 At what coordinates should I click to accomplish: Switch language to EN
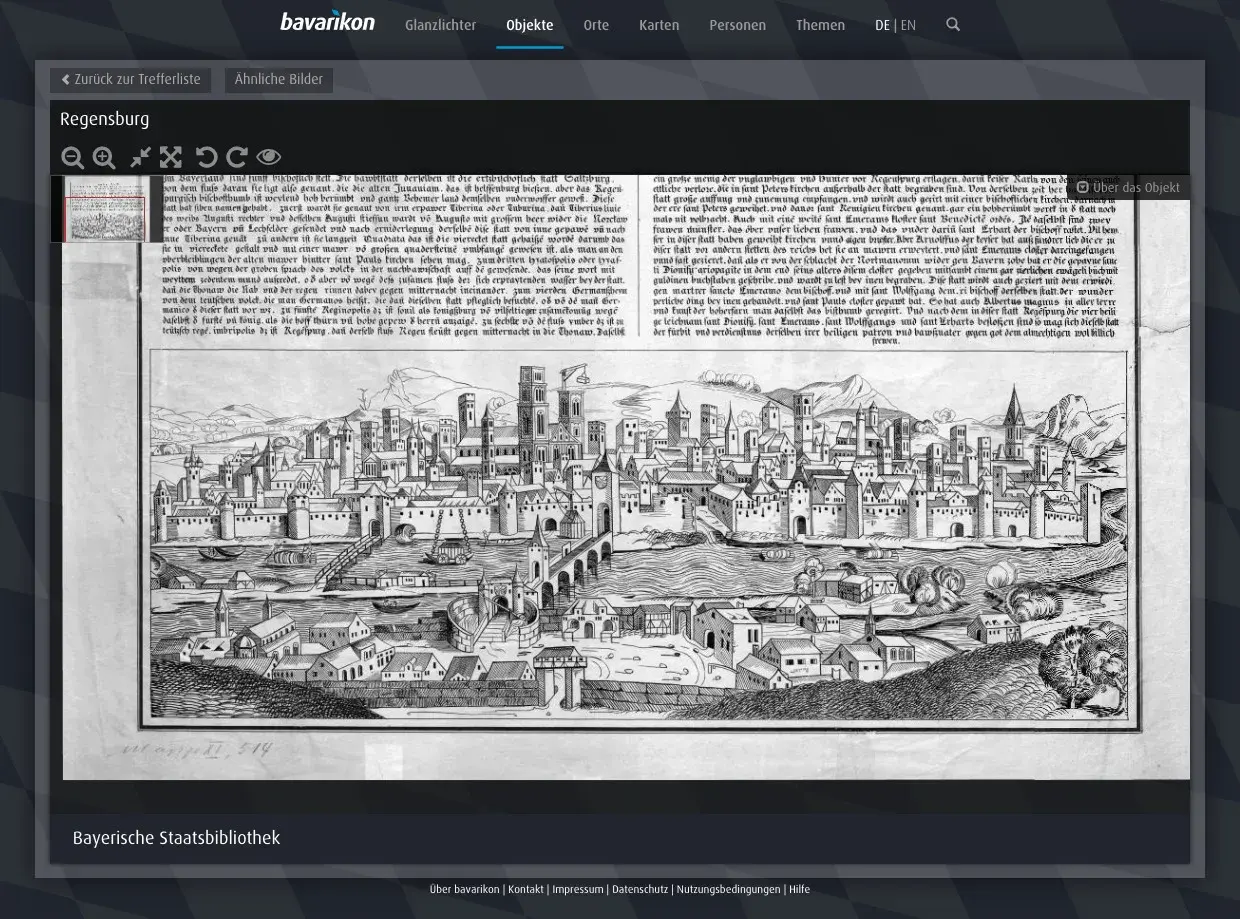pos(908,26)
